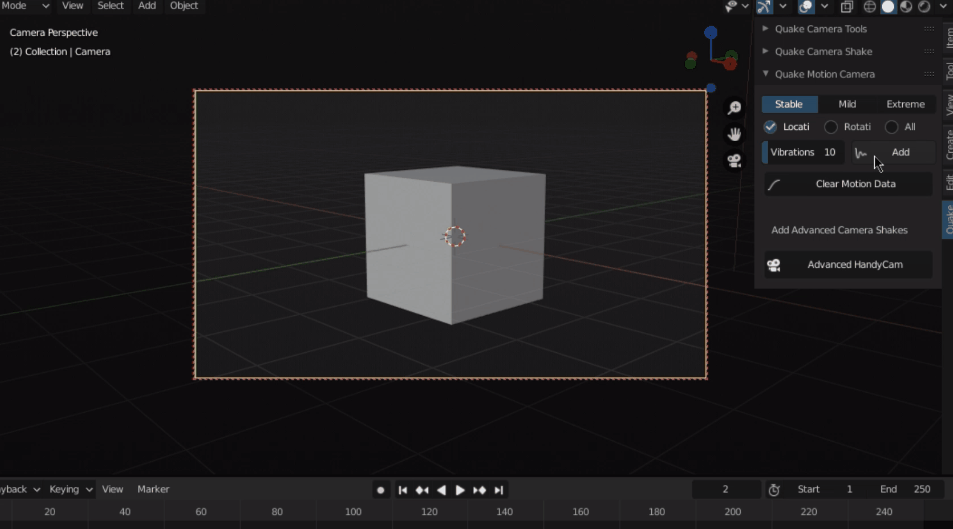This screenshot has width=953, height=529.
Task: Switch to the Item sidebar tab
Action: [948, 38]
